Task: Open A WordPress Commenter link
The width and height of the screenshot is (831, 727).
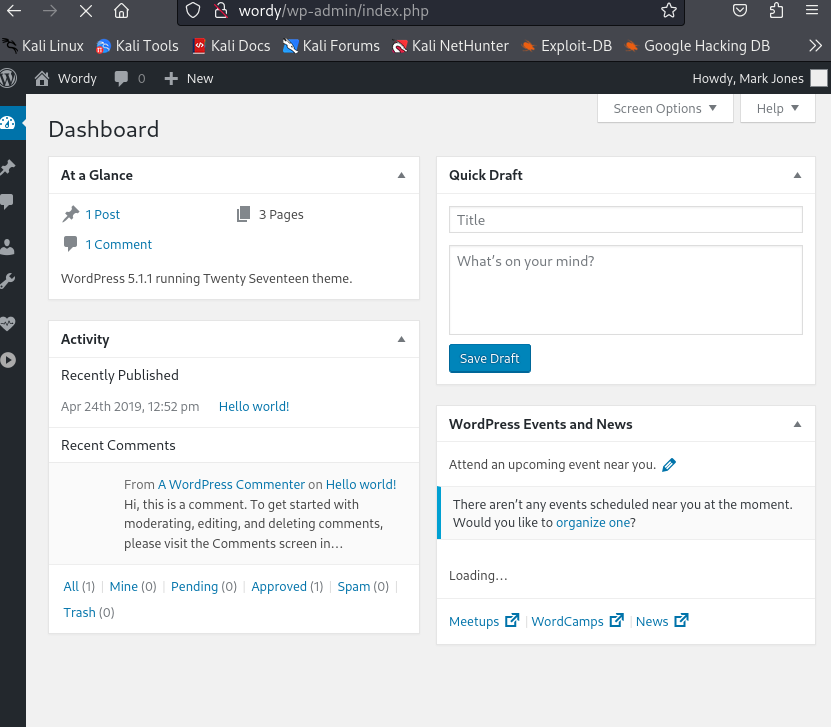Action: point(231,484)
